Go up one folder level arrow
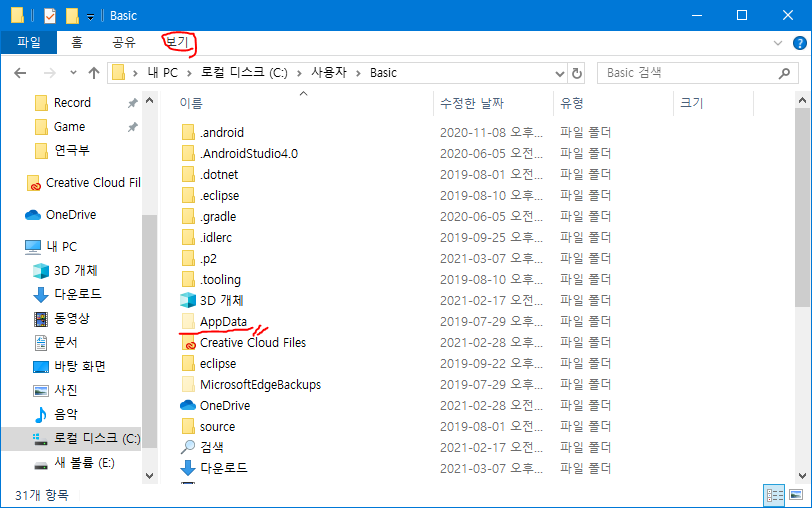The image size is (812, 508). (x=94, y=73)
